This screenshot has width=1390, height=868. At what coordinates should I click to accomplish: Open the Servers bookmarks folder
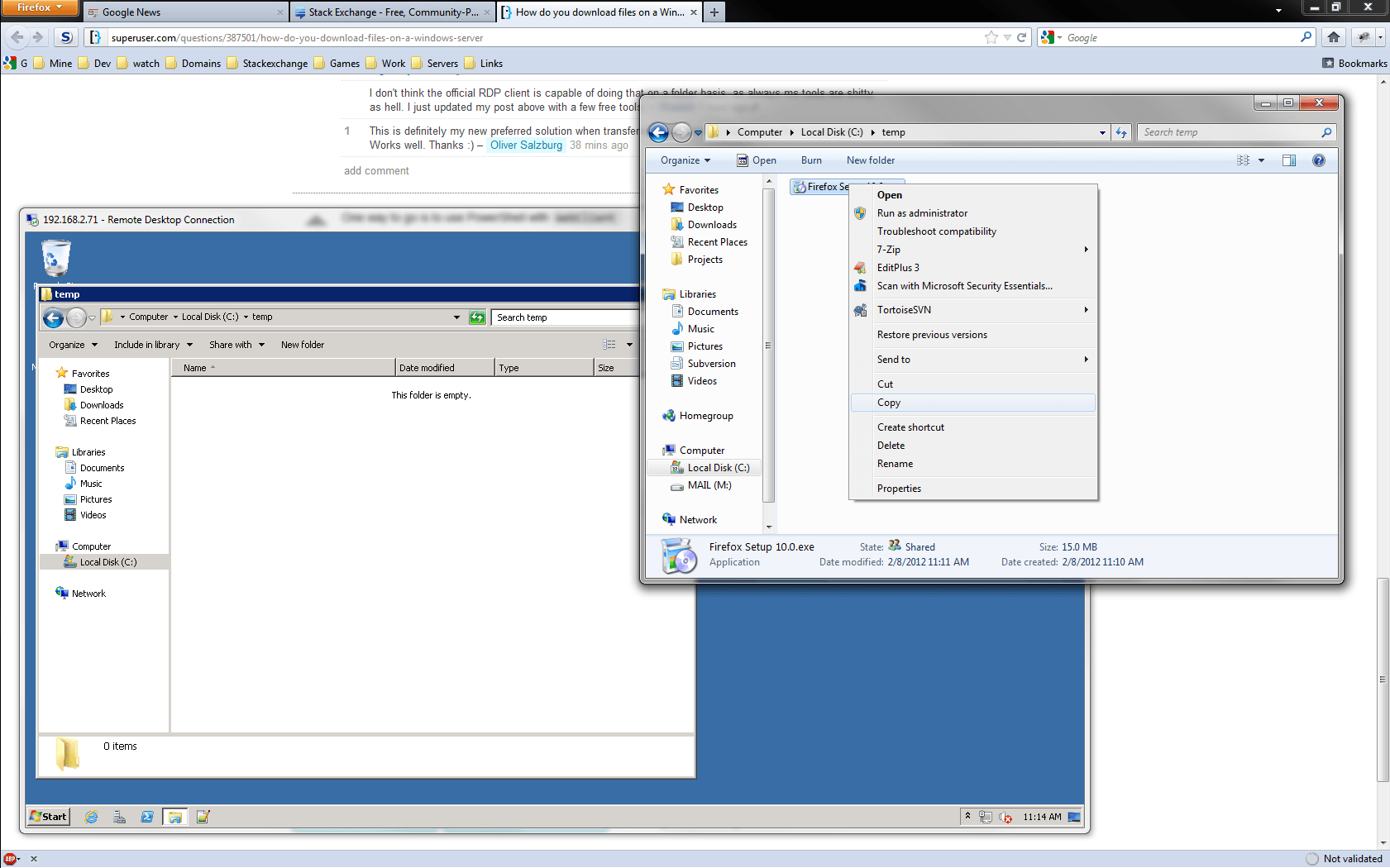coord(435,64)
